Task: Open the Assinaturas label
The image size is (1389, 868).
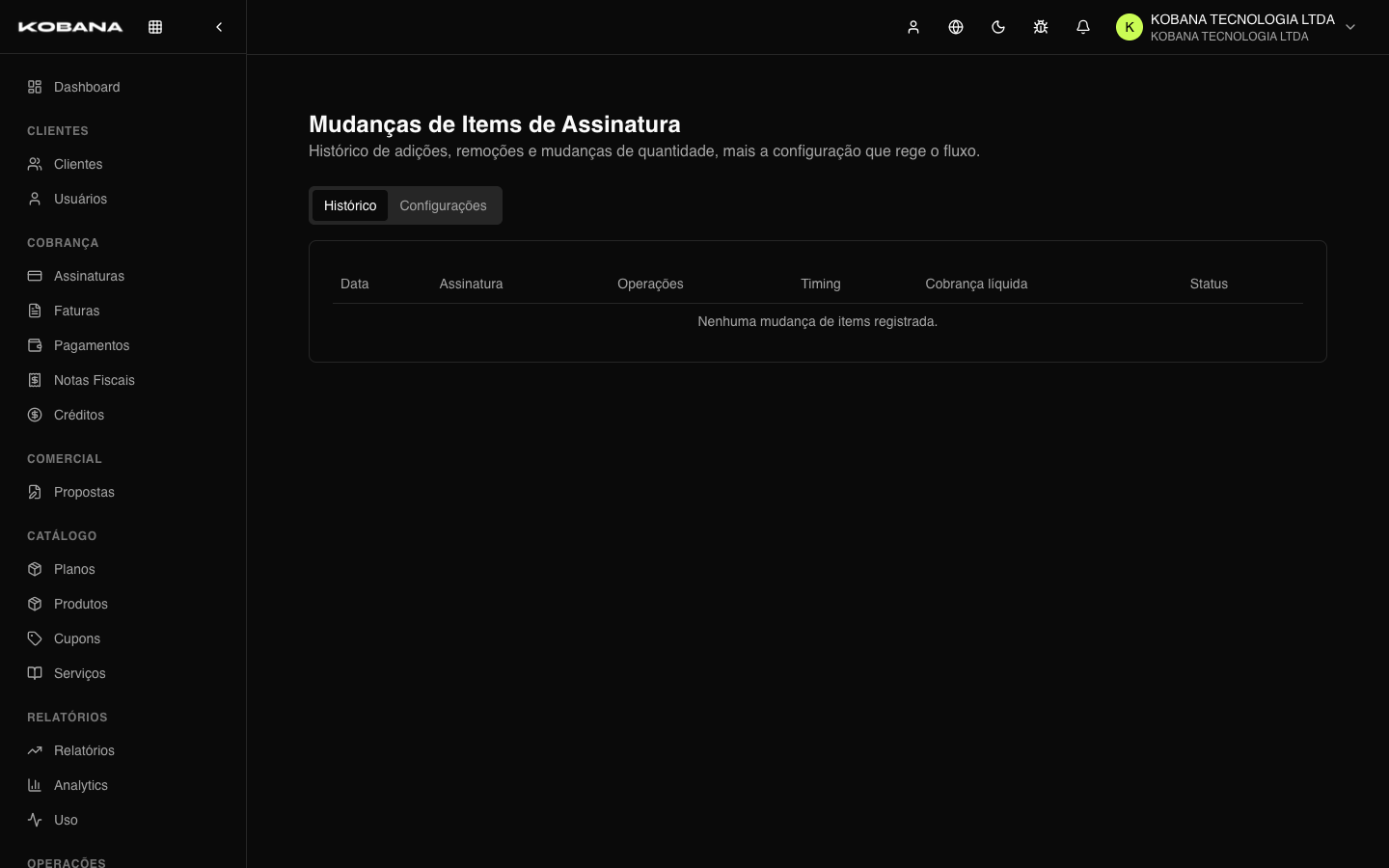Action: pos(89,276)
